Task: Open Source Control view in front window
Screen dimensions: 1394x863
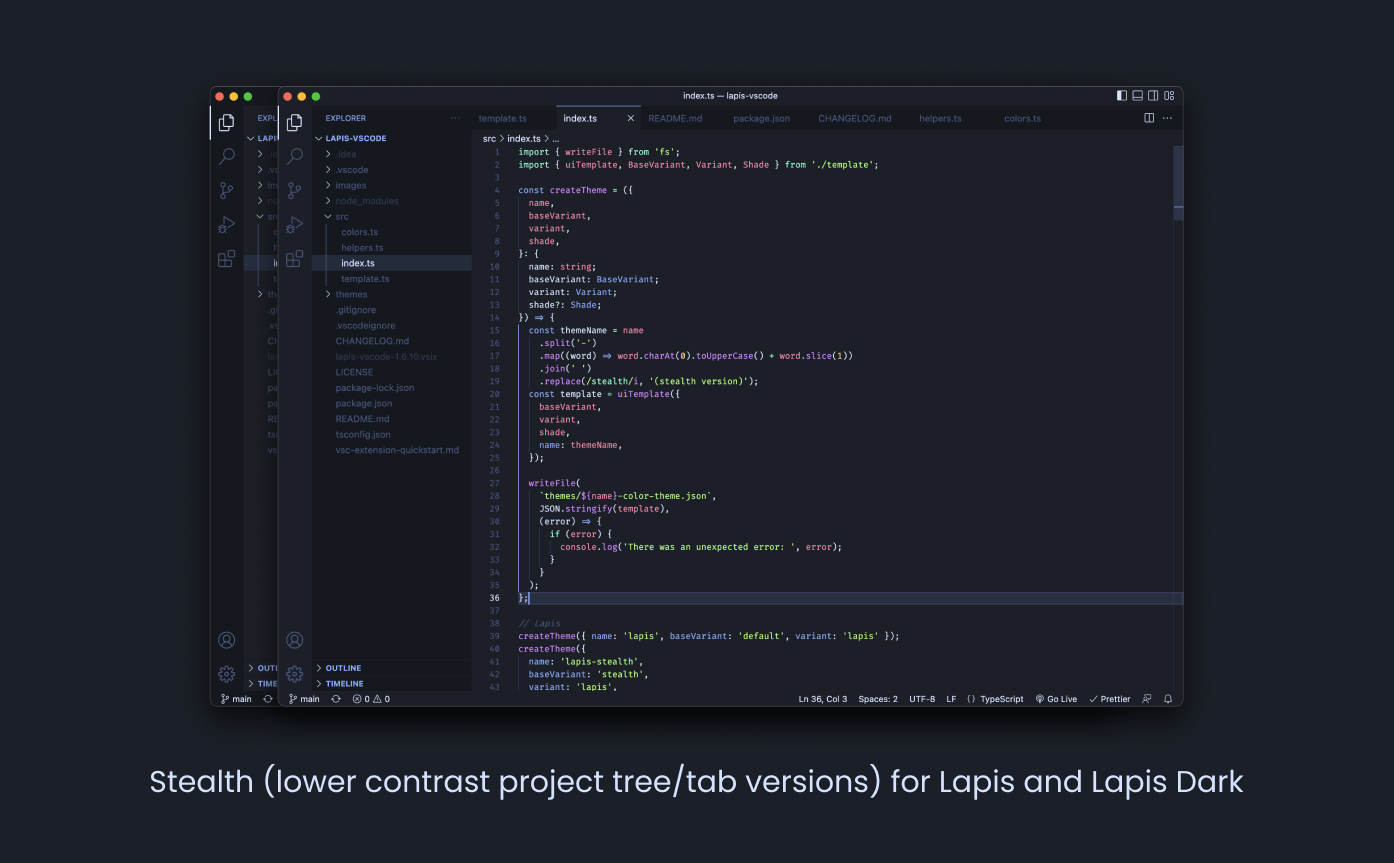Action: (294, 190)
